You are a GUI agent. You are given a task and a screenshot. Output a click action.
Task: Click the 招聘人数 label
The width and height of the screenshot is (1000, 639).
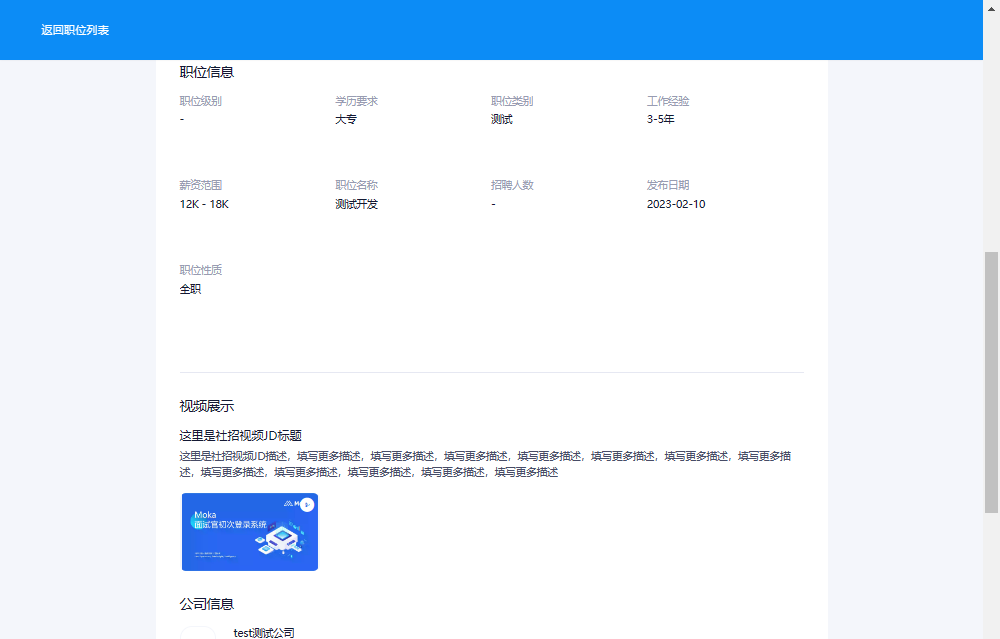click(512, 185)
